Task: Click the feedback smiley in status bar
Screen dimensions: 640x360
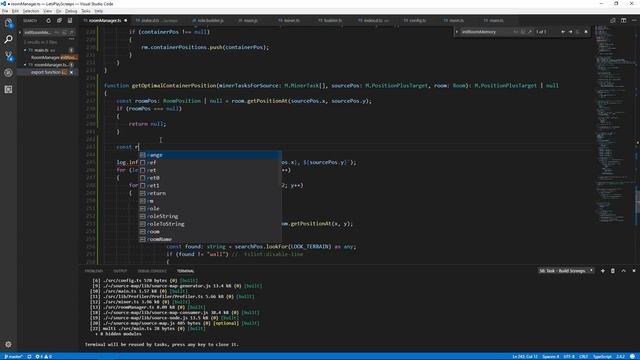Action: 633,357
